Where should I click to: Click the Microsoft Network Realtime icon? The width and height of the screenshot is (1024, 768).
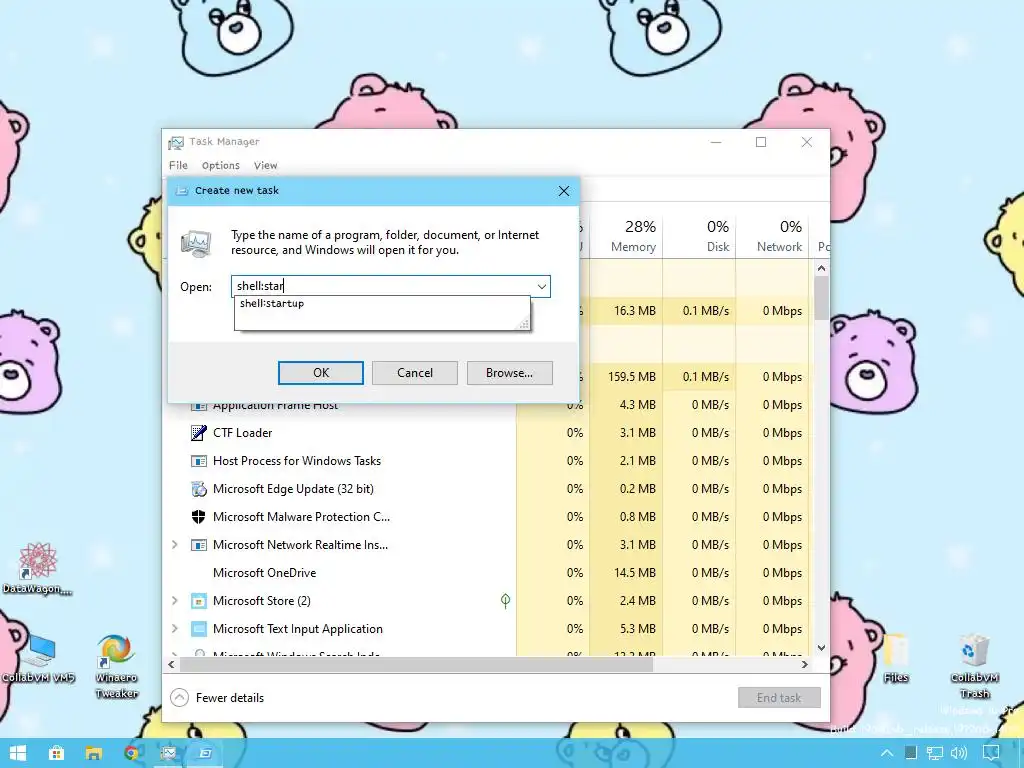(x=199, y=545)
